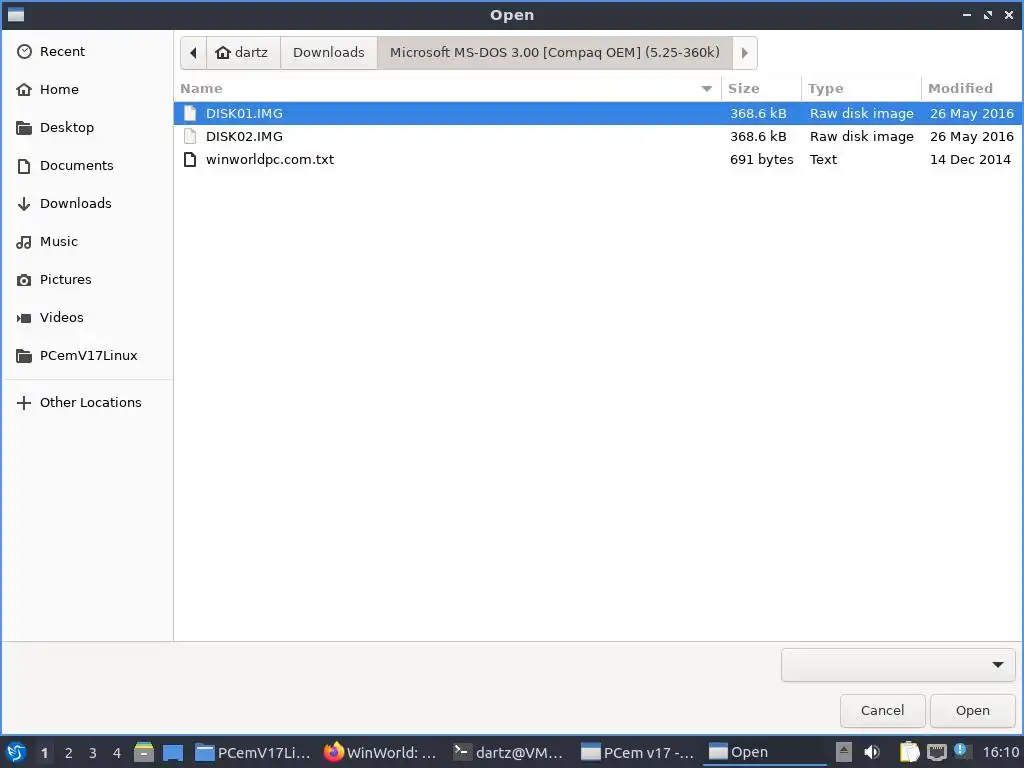Screen dimensions: 1024x768
Task: Select DISK02.IMG file
Action: pyautogui.click(x=598, y=136)
